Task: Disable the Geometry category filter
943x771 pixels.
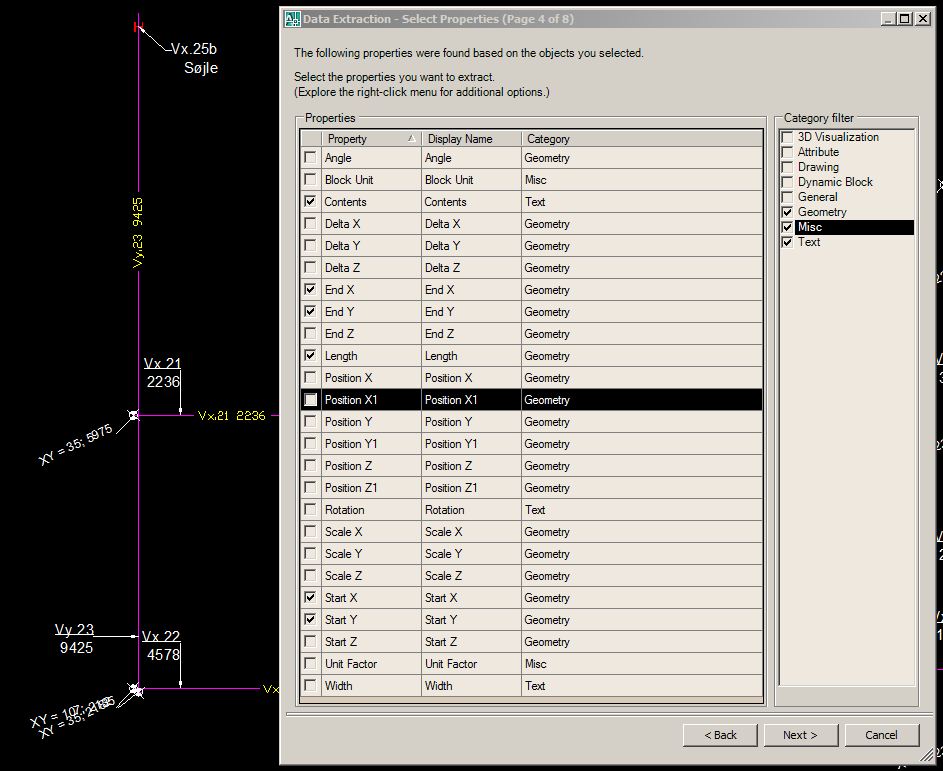Action: [x=786, y=211]
